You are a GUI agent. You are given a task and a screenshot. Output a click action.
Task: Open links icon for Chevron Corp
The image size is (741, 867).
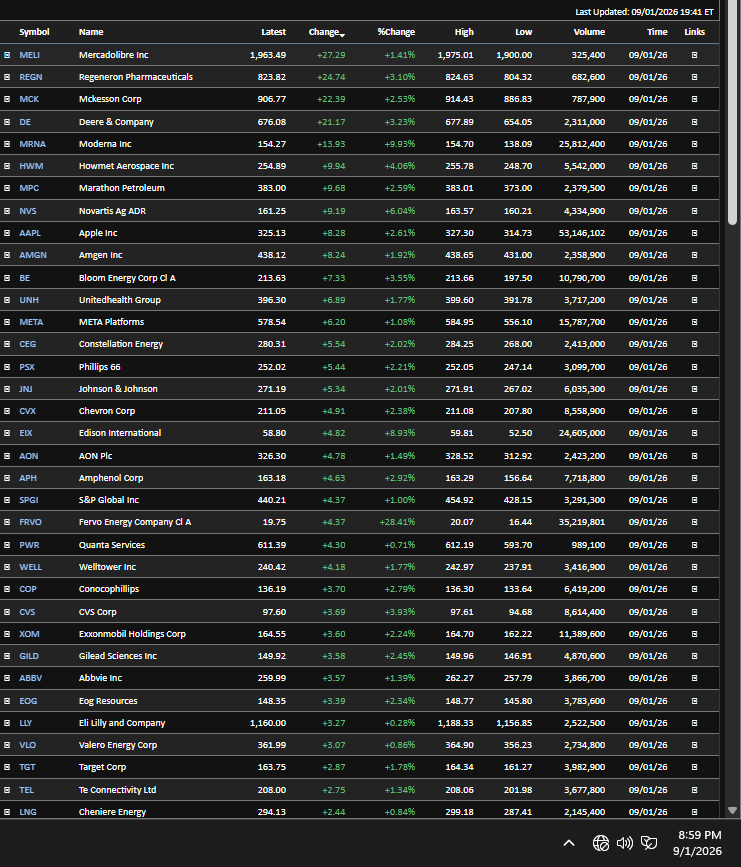click(695, 411)
